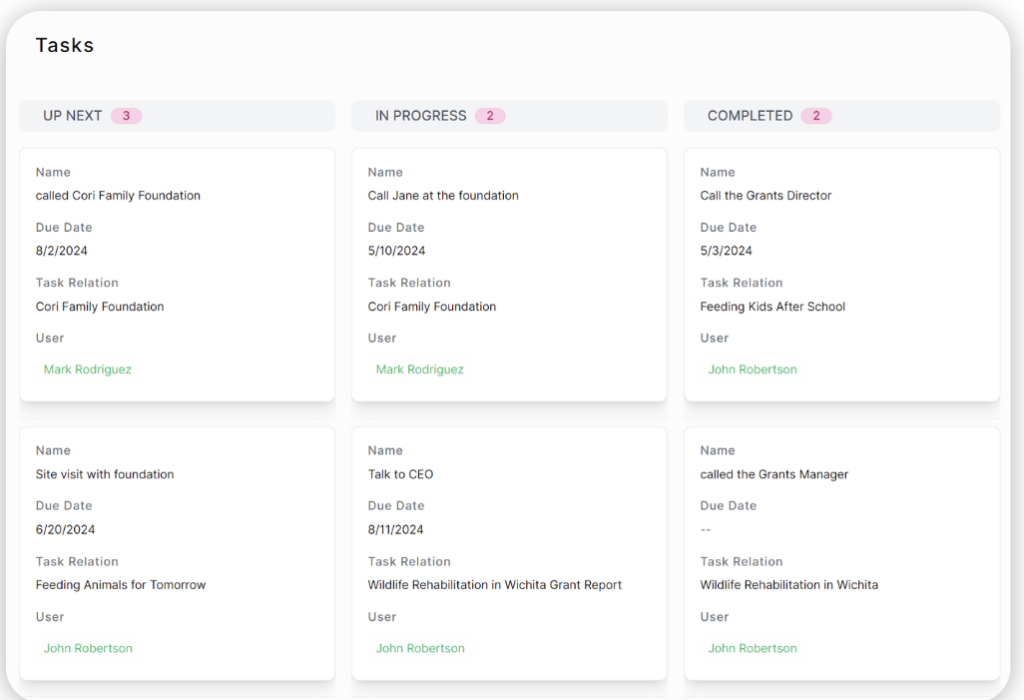Open John Robertson on 'called the Grants Manager' card

(752, 649)
